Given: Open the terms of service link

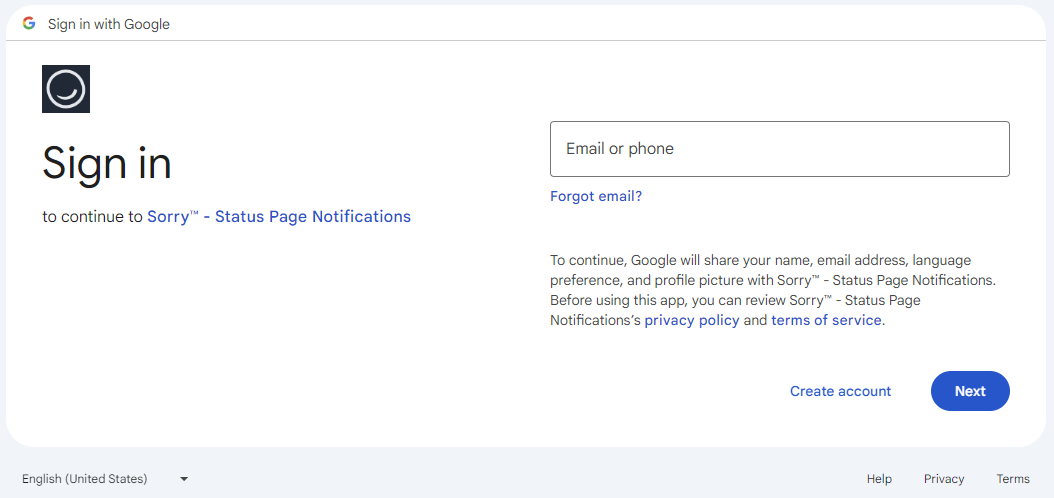Looking at the screenshot, I should pos(826,321).
